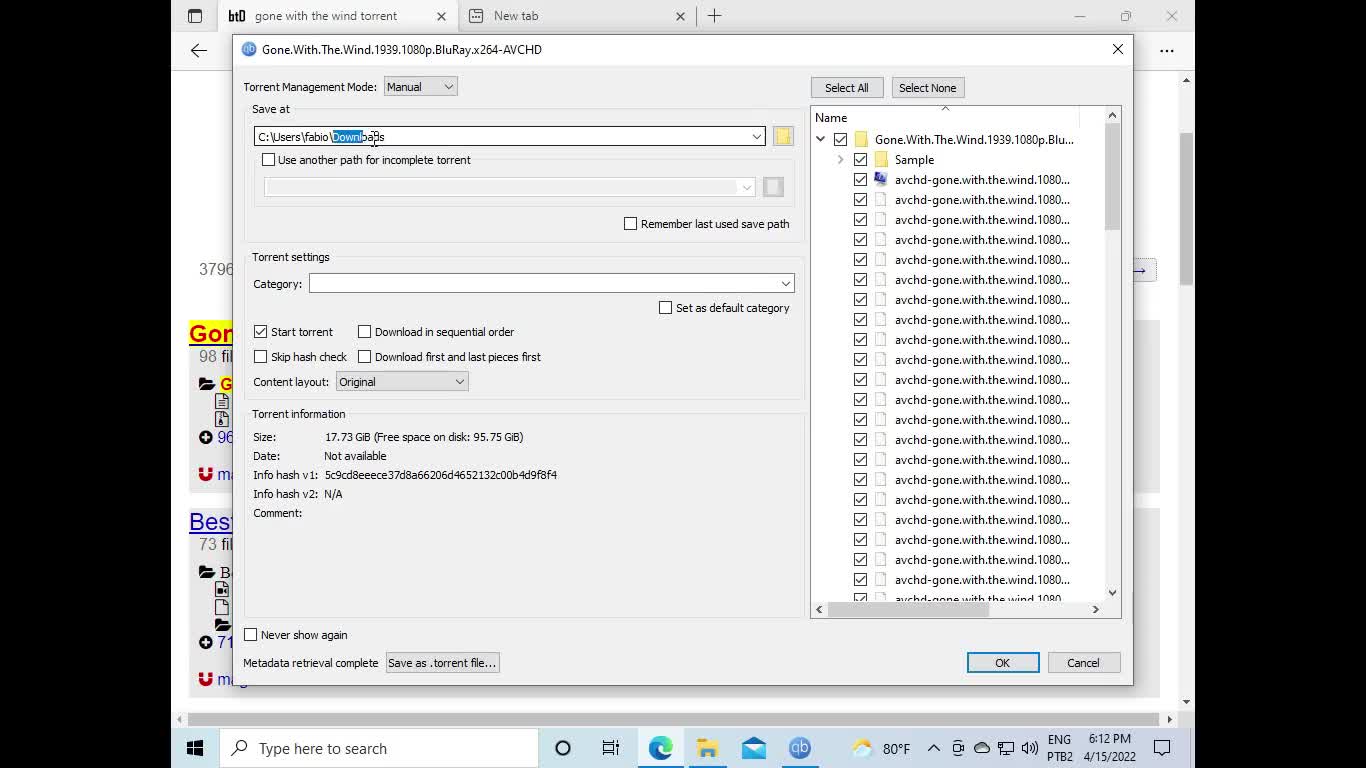Click the video file icon of first avchd file
The height and width of the screenshot is (768, 1366).
881,179
